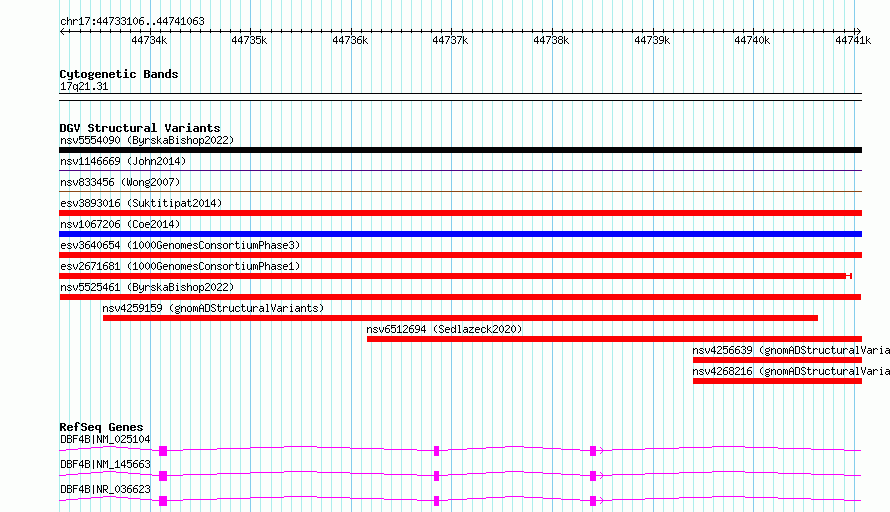Open esv3640654 (1000GenomesConsortiumPhase3) label
This screenshot has height=512, width=890.
coord(180,245)
